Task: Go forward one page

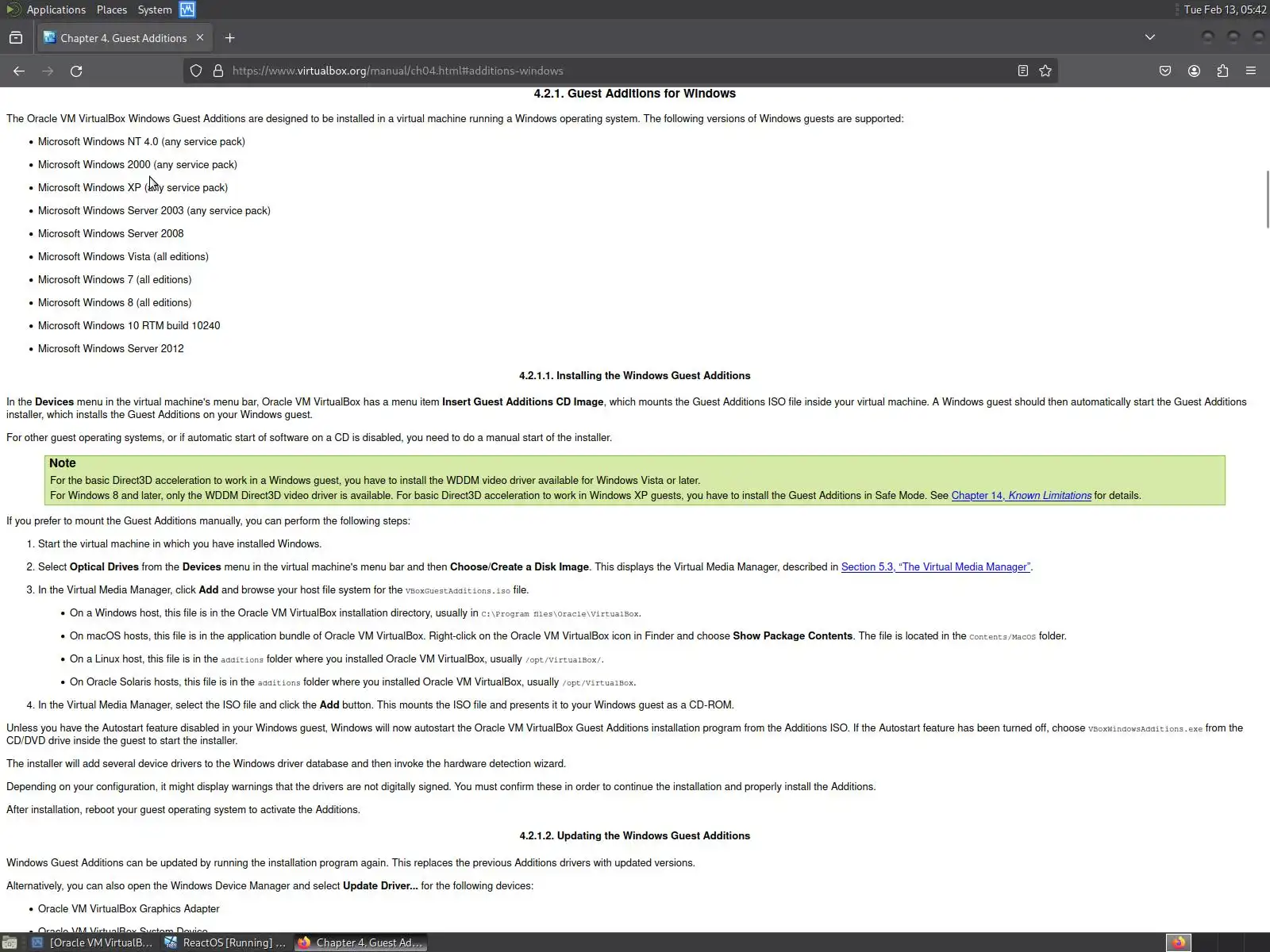Action: click(48, 71)
